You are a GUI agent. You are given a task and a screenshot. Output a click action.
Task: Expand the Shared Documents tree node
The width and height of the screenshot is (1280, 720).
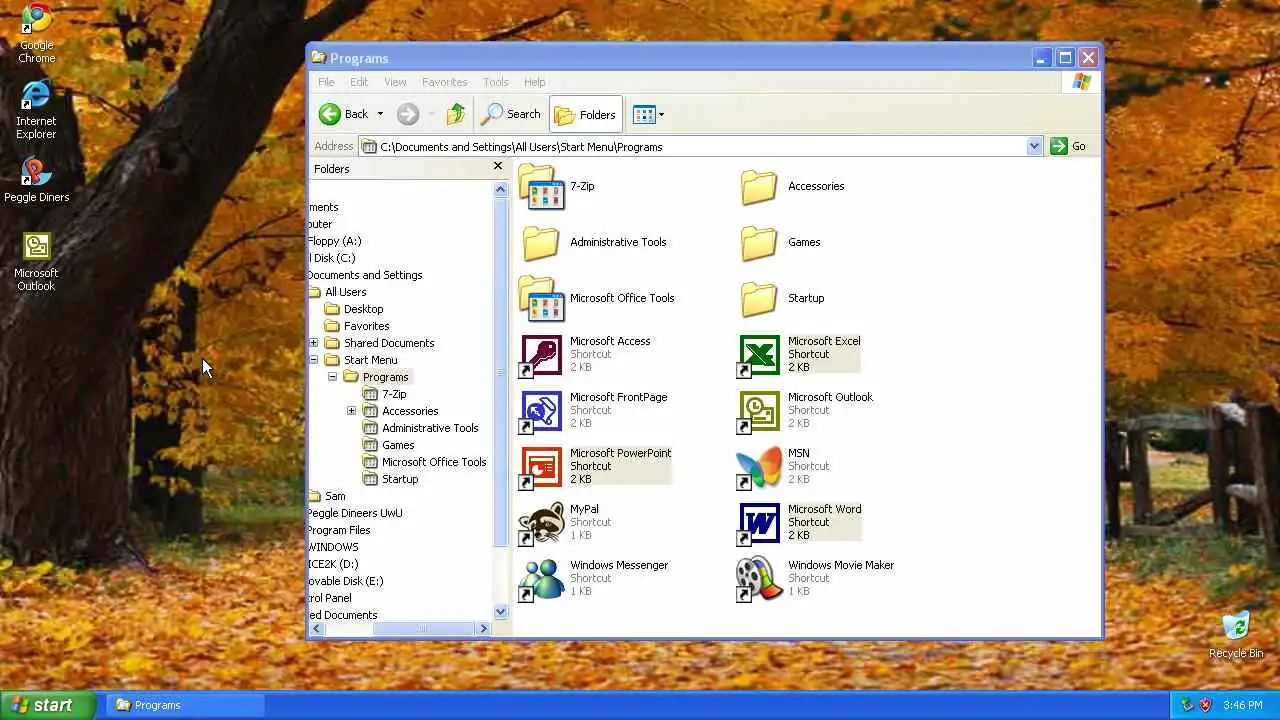tap(314, 343)
